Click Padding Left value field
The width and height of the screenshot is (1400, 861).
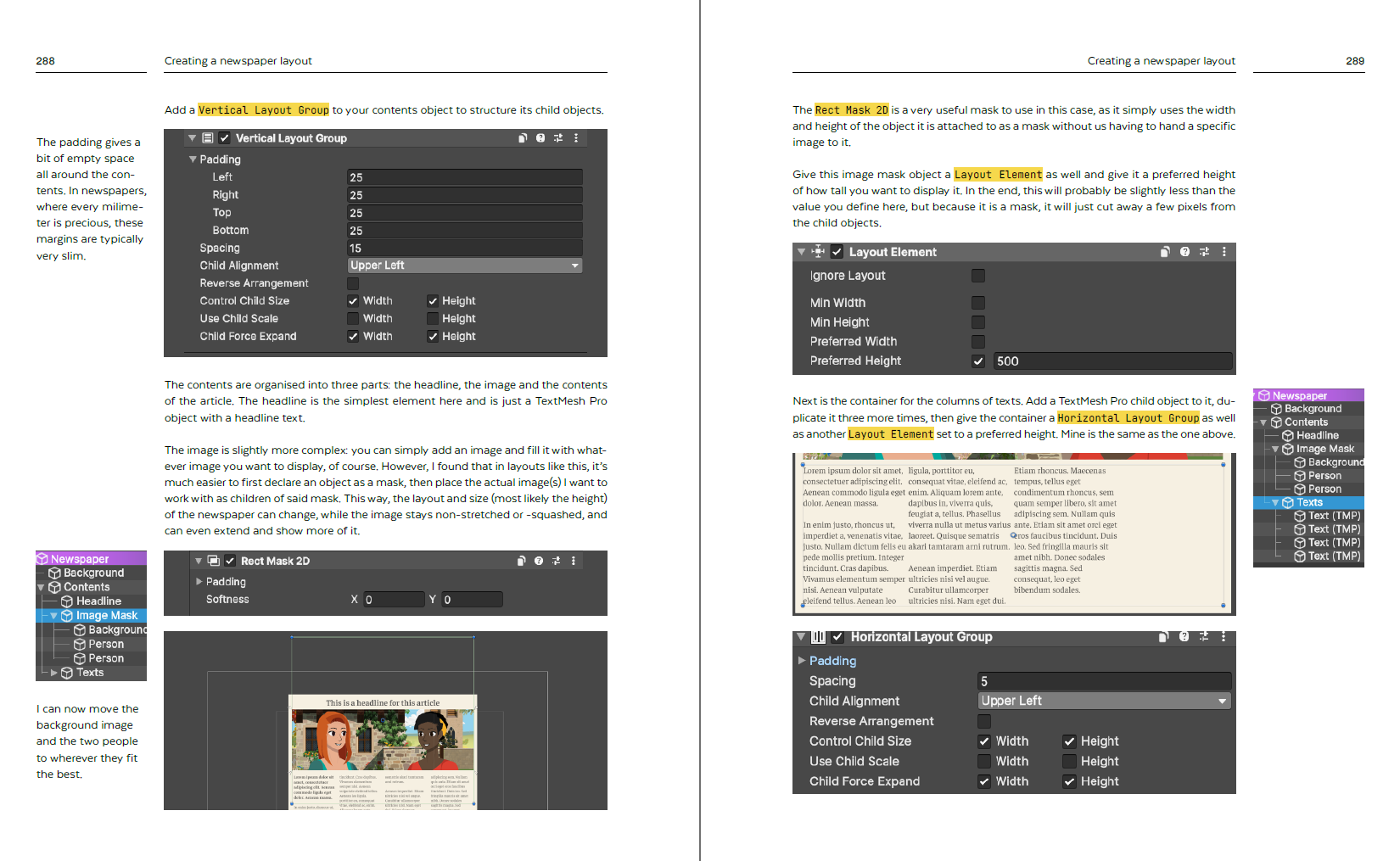tap(465, 177)
